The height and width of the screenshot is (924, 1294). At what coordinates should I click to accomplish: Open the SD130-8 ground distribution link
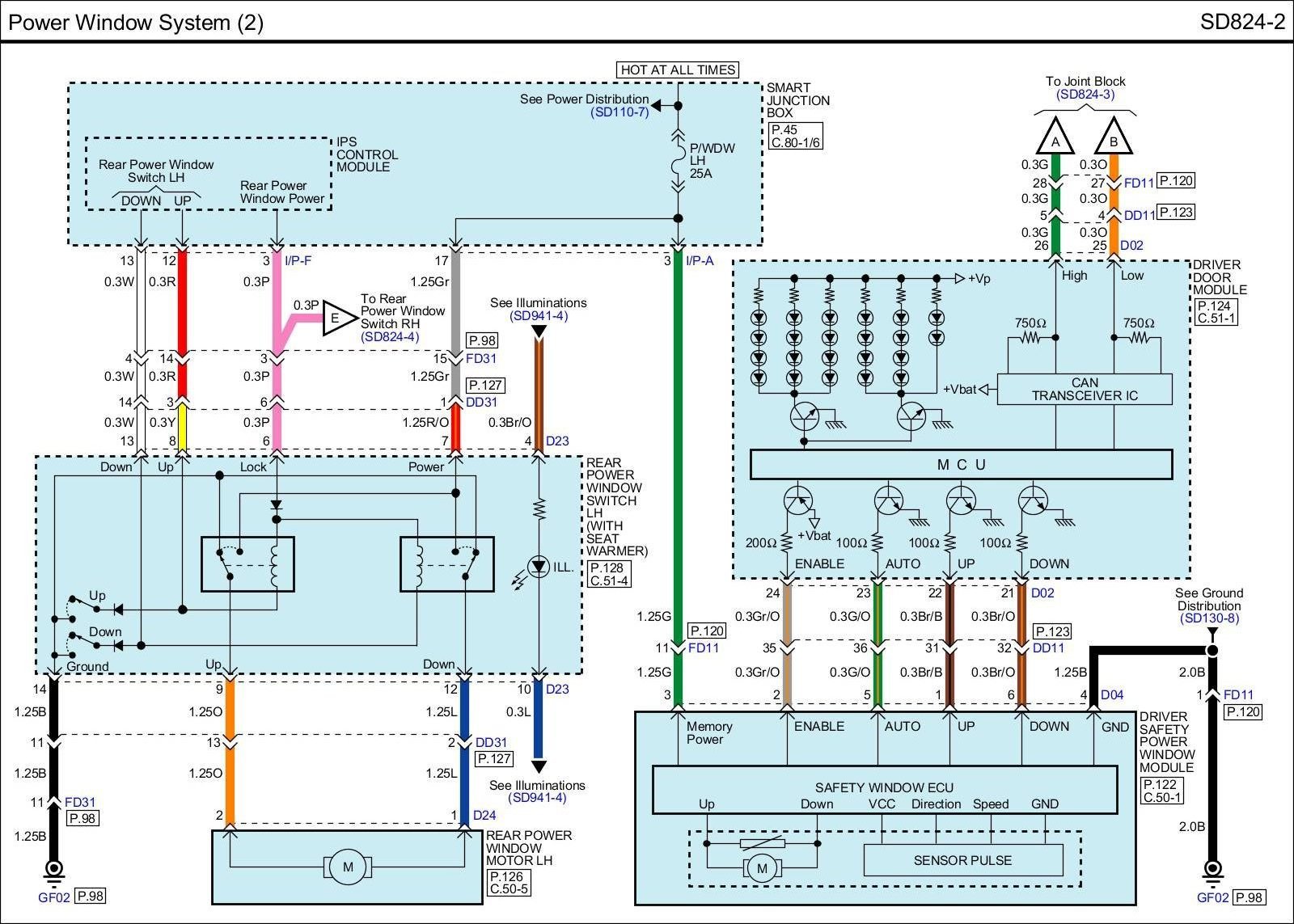(x=1209, y=618)
